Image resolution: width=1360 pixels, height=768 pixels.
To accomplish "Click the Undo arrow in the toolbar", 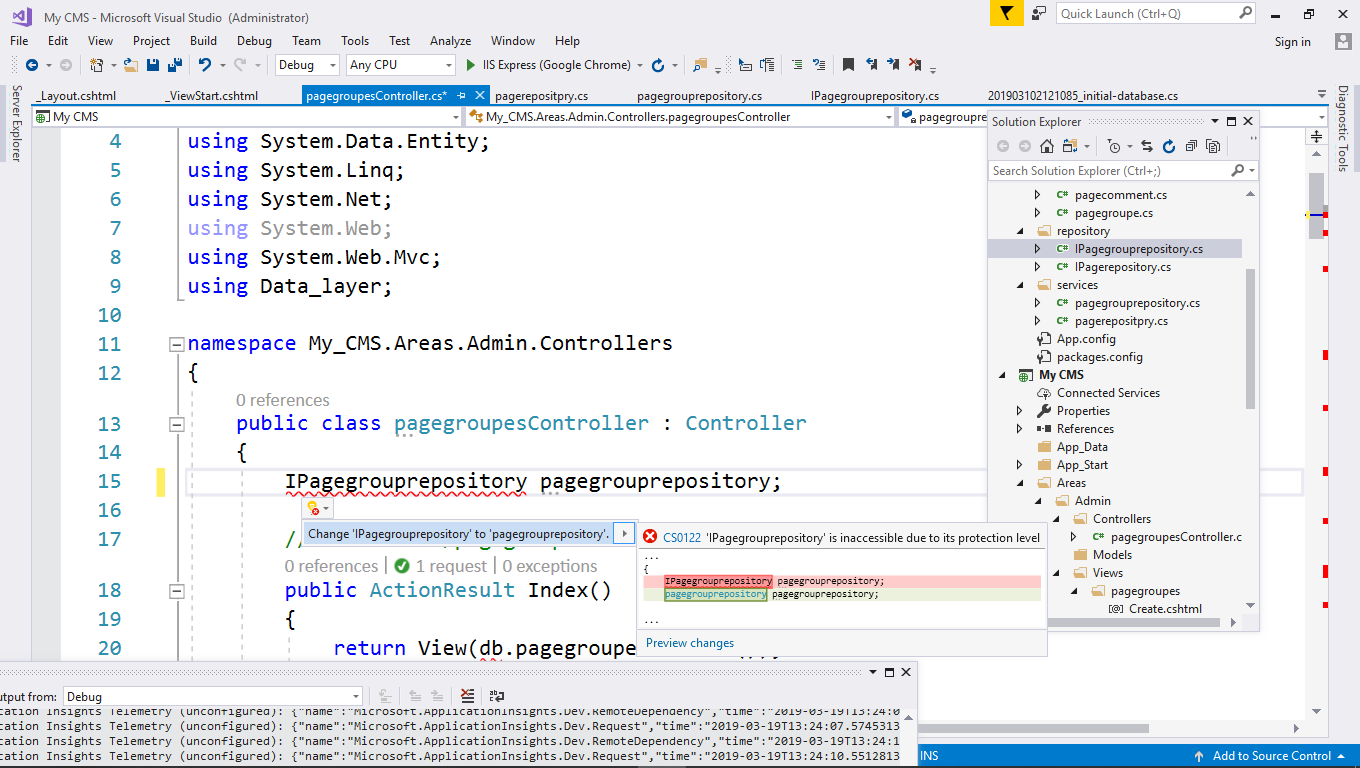I will [x=205, y=65].
